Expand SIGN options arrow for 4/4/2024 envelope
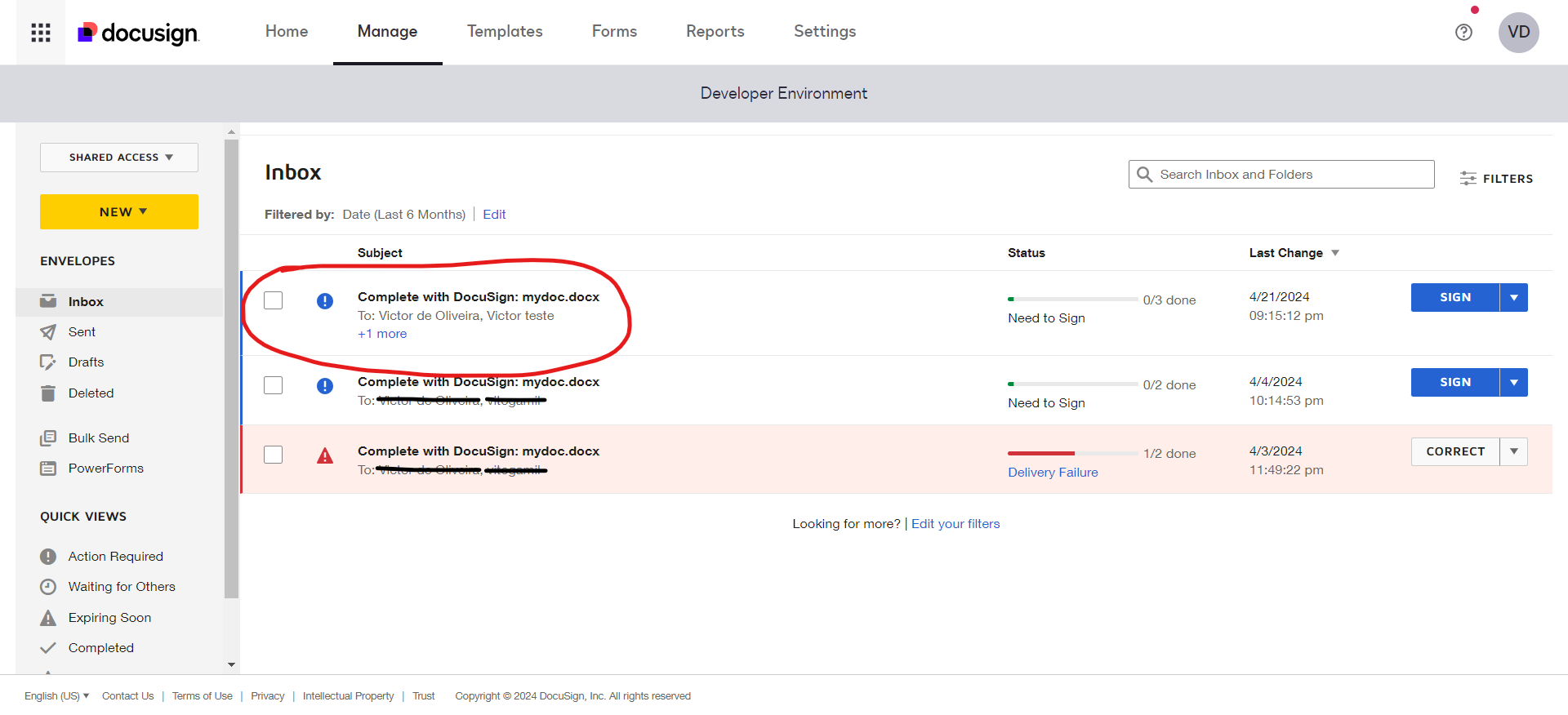 point(1514,382)
